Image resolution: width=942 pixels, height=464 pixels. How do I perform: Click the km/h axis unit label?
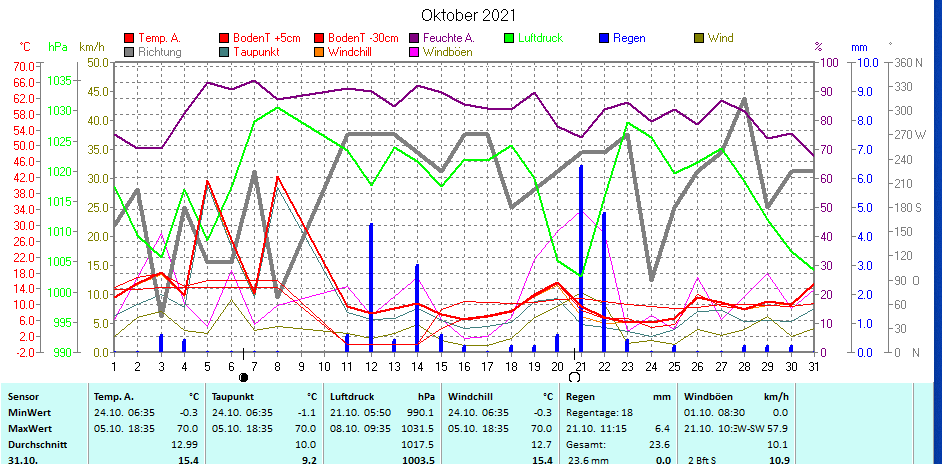coord(92,46)
